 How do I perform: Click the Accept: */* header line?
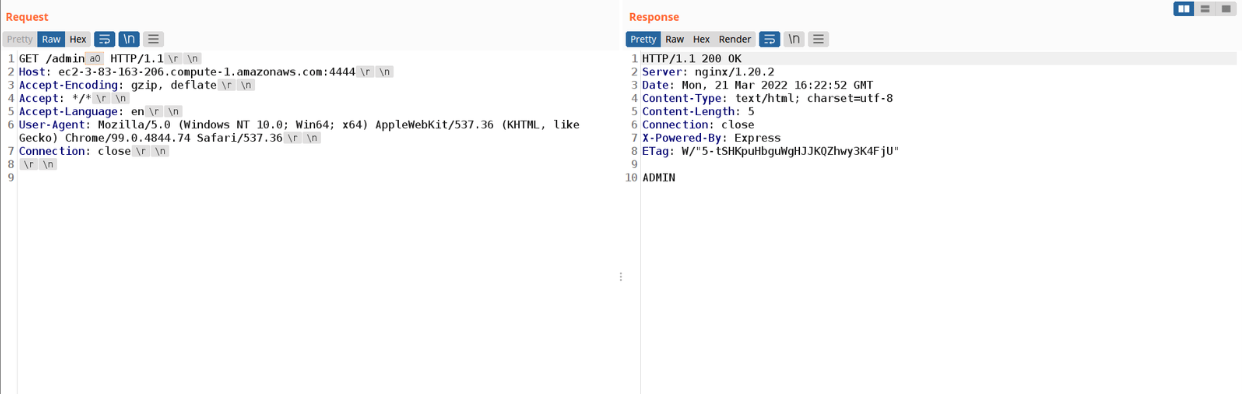(55, 98)
